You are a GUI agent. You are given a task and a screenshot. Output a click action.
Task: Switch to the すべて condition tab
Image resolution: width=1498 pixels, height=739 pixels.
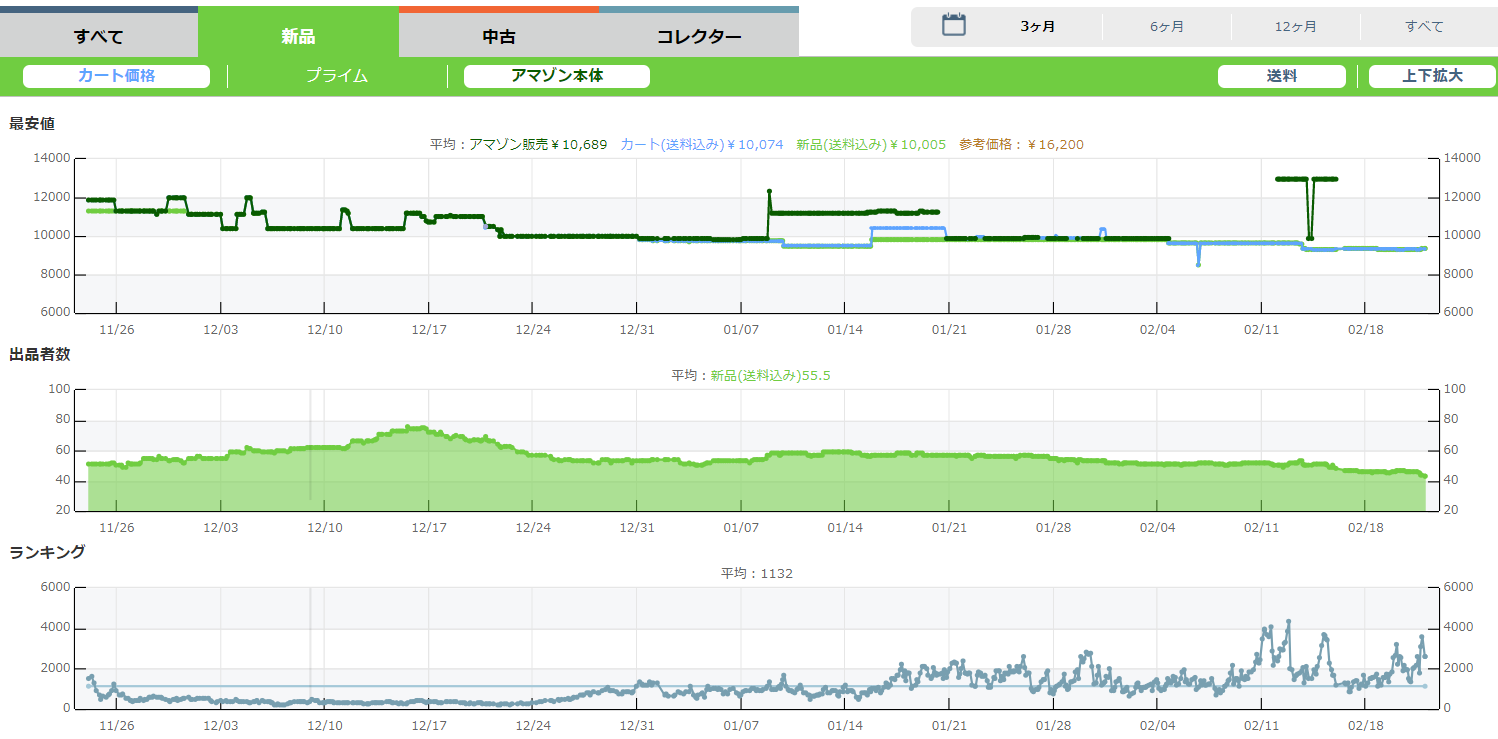click(99, 37)
